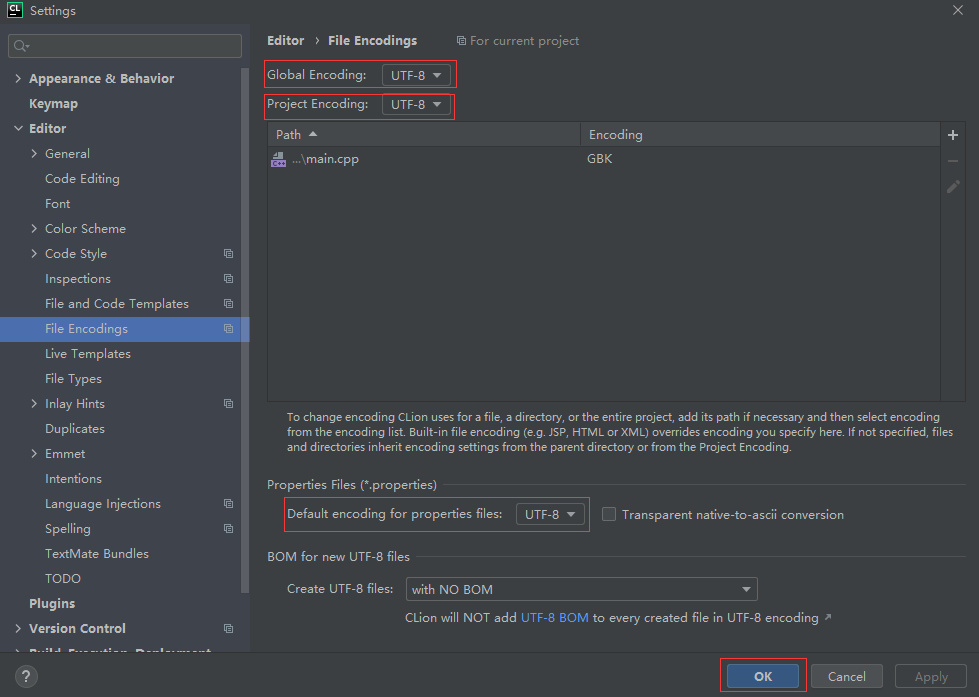The image size is (979, 697).
Task: Click the search magnifier icon
Action: coord(21,46)
